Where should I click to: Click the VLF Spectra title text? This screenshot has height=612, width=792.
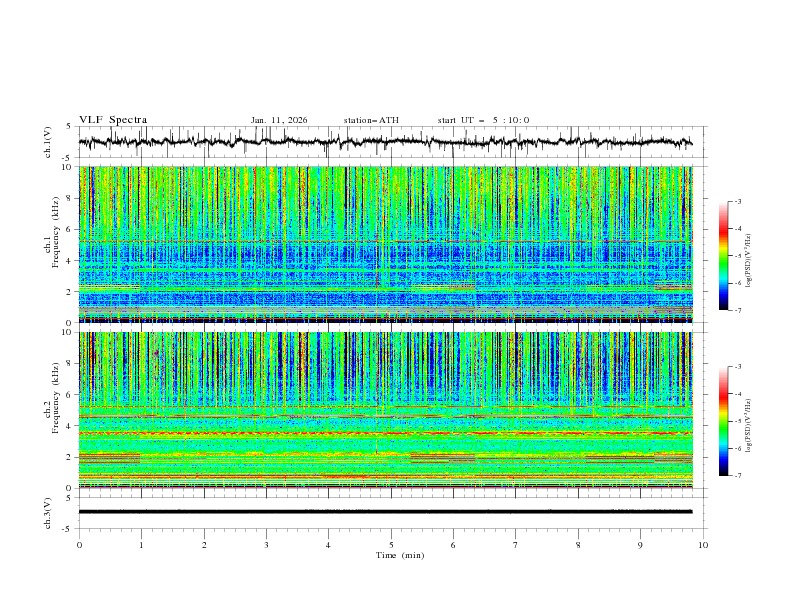(113, 120)
